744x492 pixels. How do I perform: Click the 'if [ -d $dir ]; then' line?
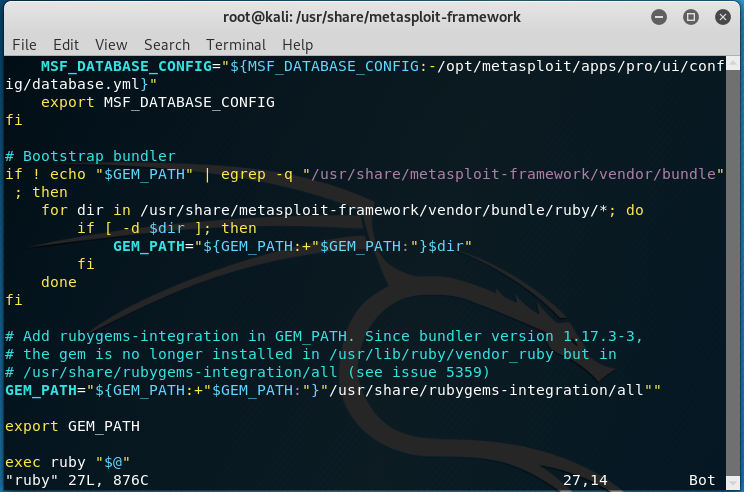tap(167, 228)
